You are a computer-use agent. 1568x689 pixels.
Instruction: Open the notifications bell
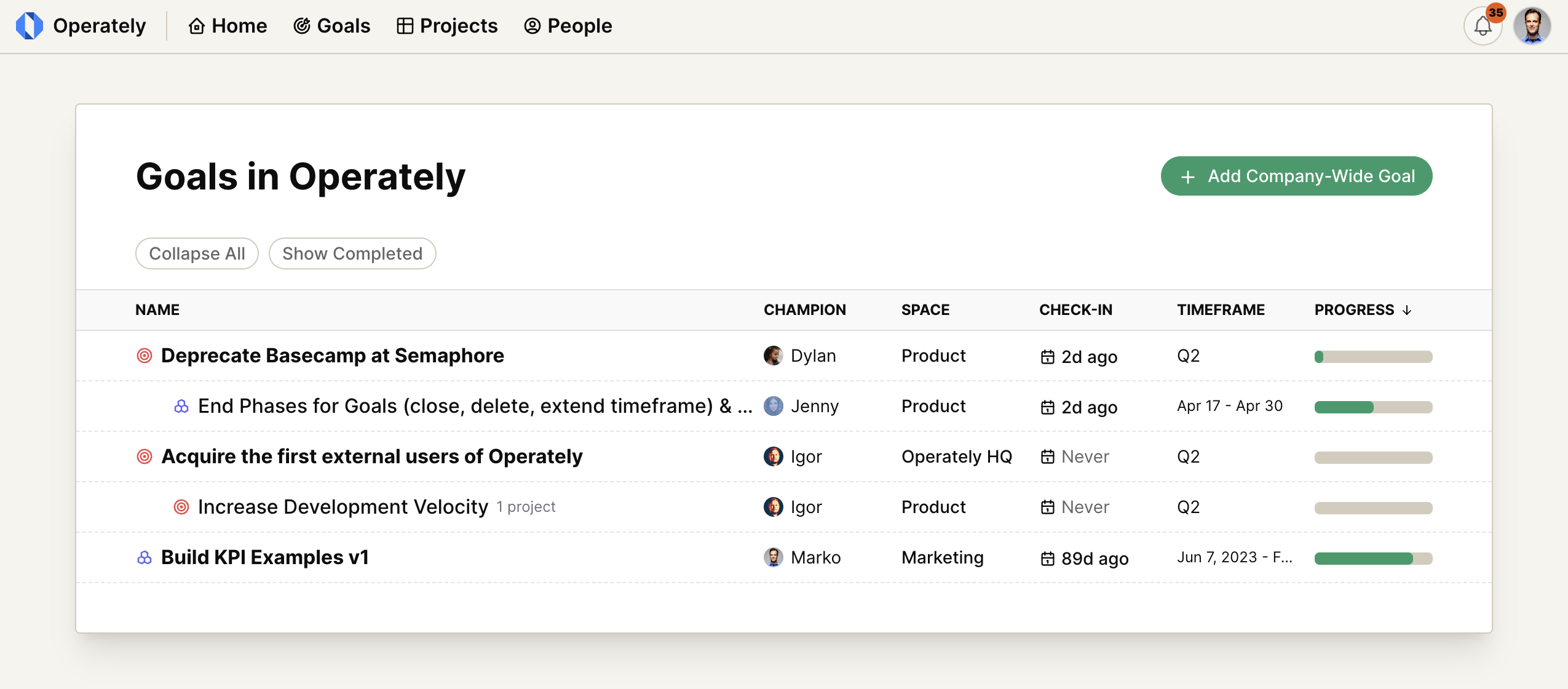pyautogui.click(x=1483, y=26)
